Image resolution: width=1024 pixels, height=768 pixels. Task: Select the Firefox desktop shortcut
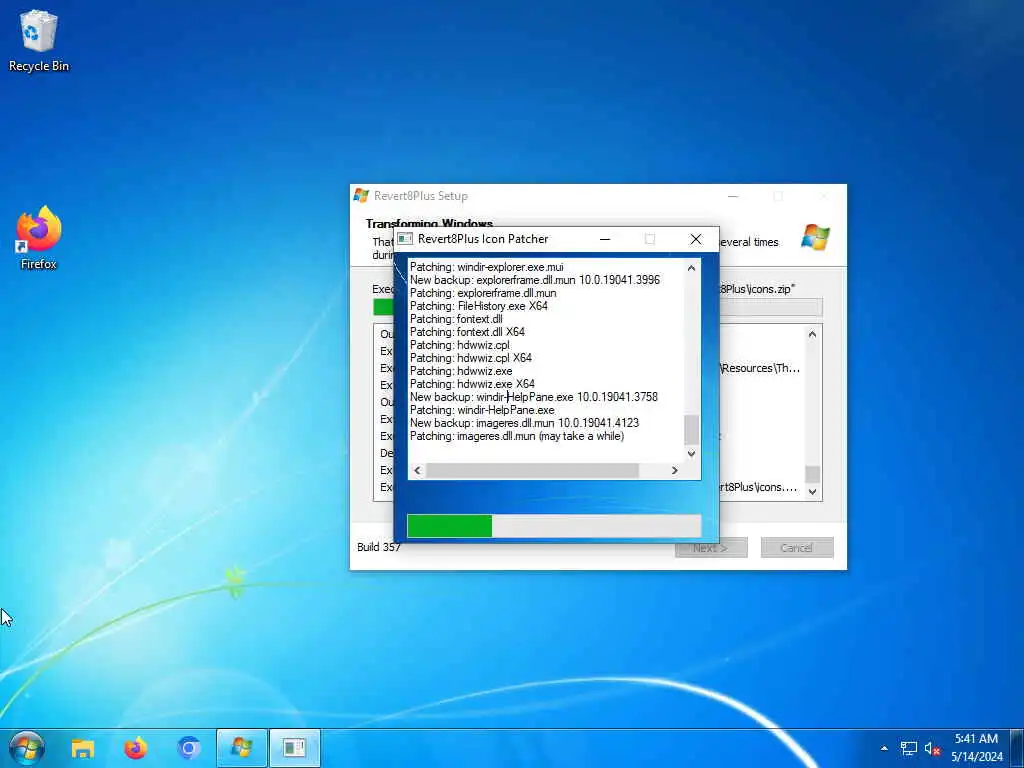pos(39,238)
